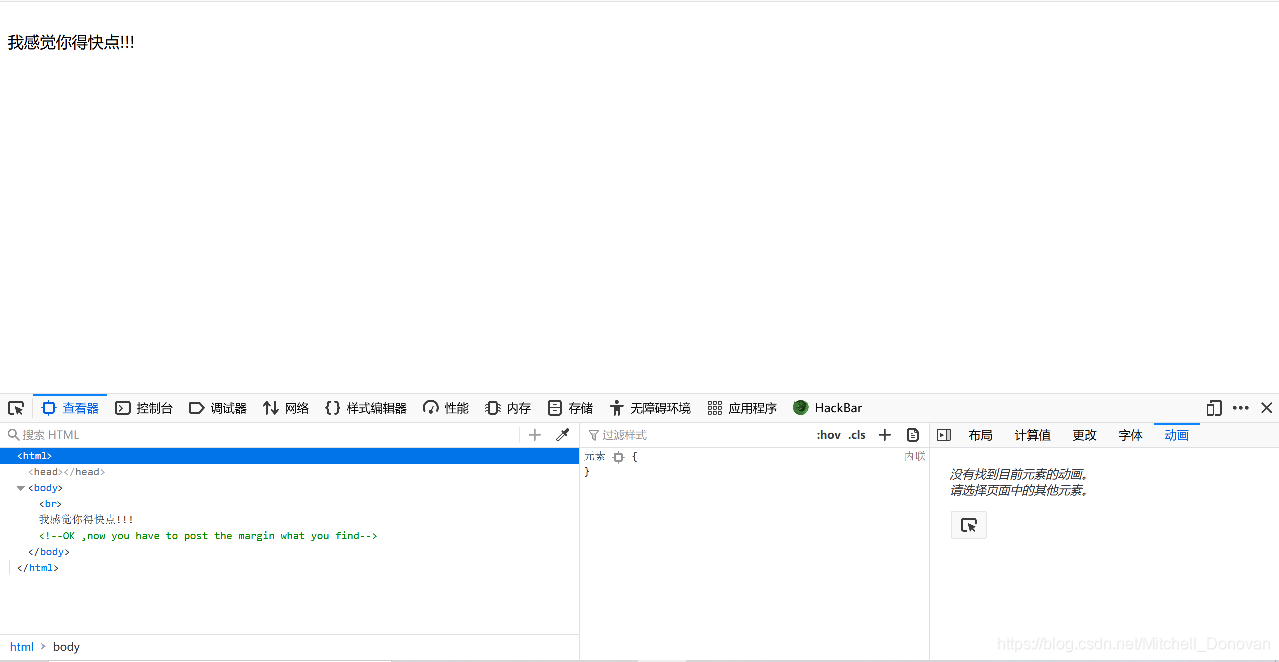Click the html breadcrumb link
1279x662 pixels.
click(22, 646)
